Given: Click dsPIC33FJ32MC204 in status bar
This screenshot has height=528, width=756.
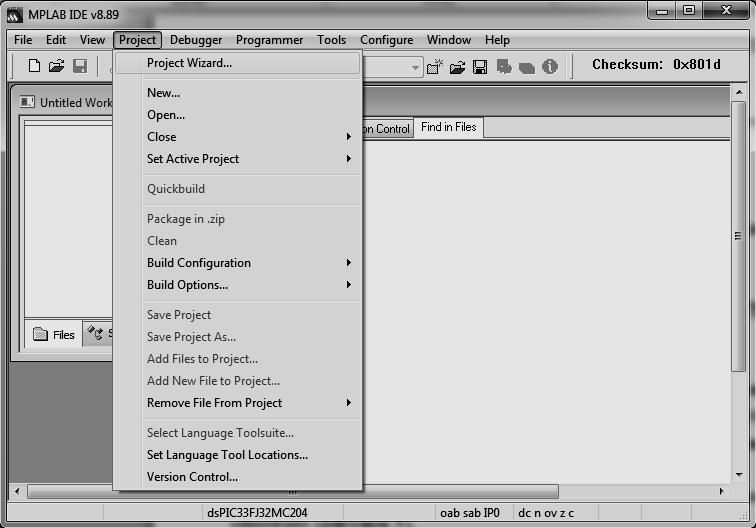Looking at the screenshot, I should pyautogui.click(x=257, y=513).
